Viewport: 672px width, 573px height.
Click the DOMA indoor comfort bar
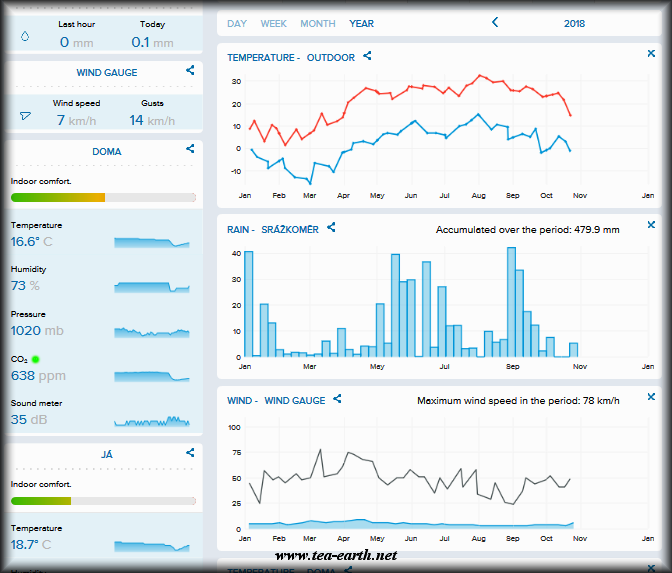point(103,198)
